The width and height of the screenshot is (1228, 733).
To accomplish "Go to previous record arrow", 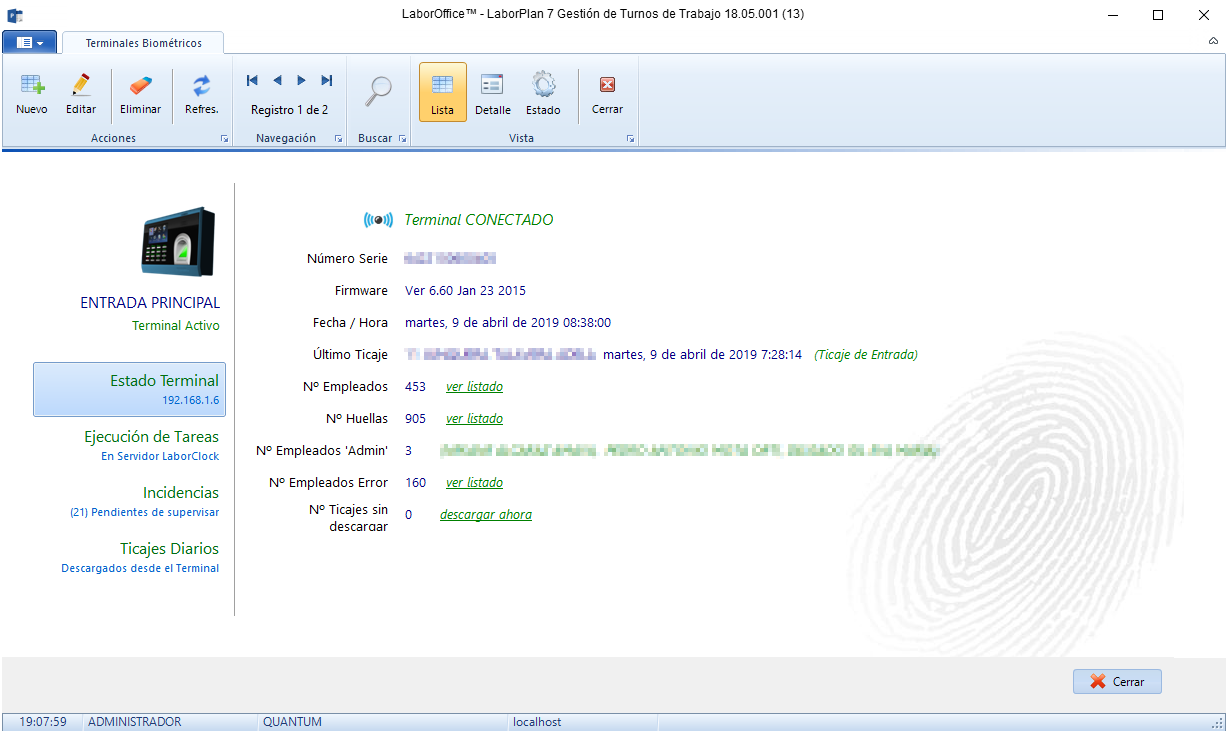I will pos(277,80).
